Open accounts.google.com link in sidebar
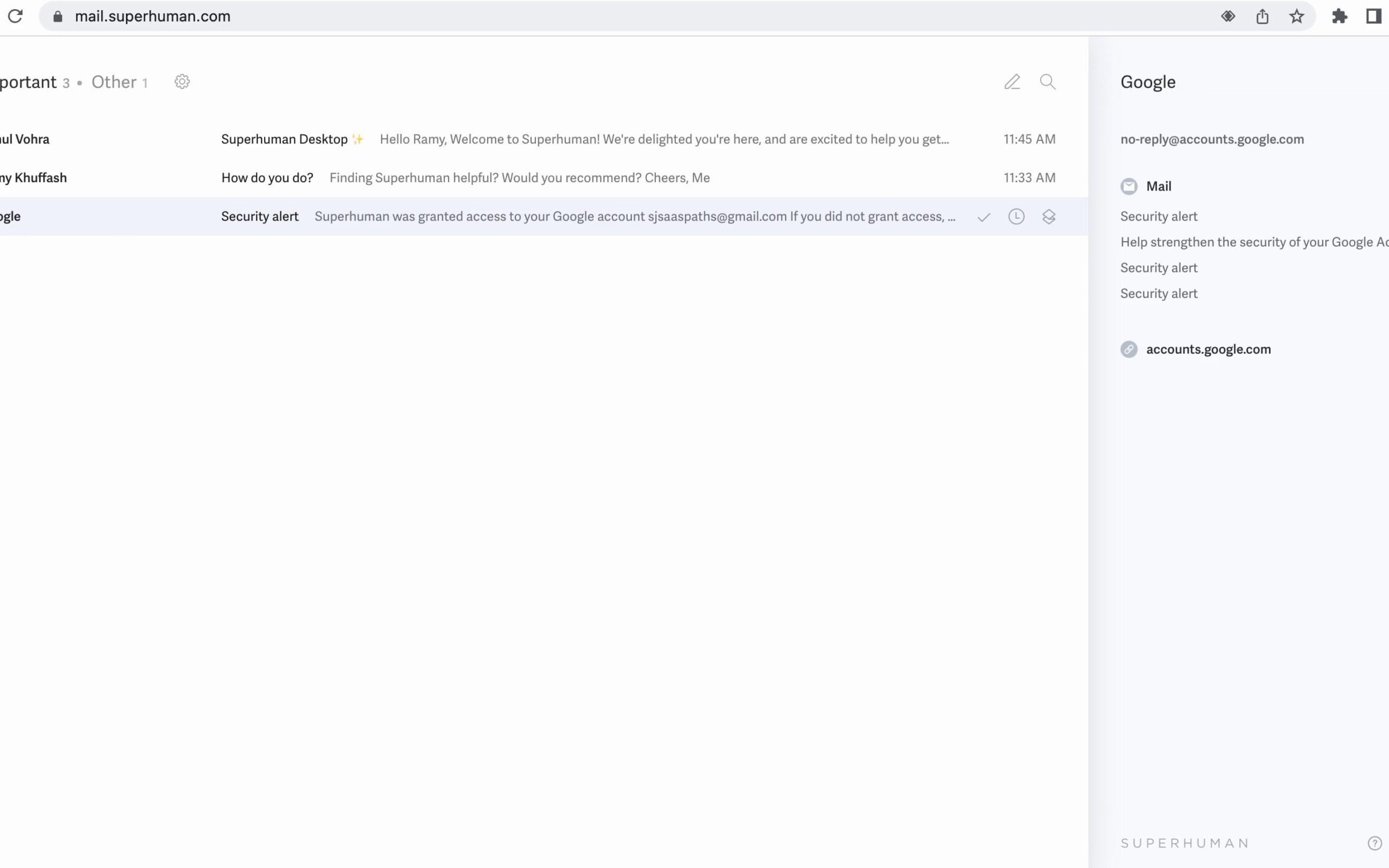This screenshot has width=1389, height=868. click(1208, 350)
